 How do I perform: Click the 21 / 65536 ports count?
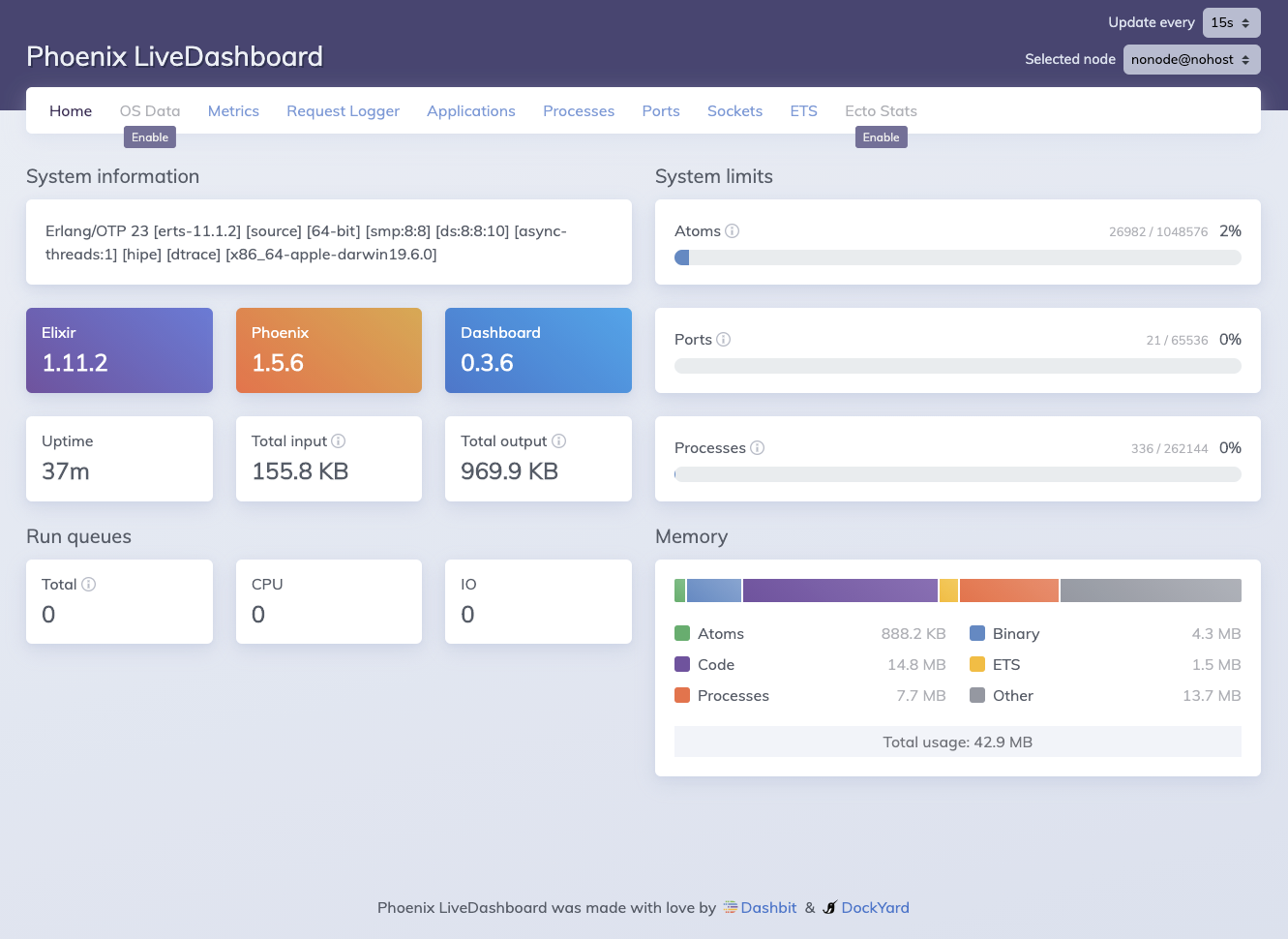[x=1177, y=341]
